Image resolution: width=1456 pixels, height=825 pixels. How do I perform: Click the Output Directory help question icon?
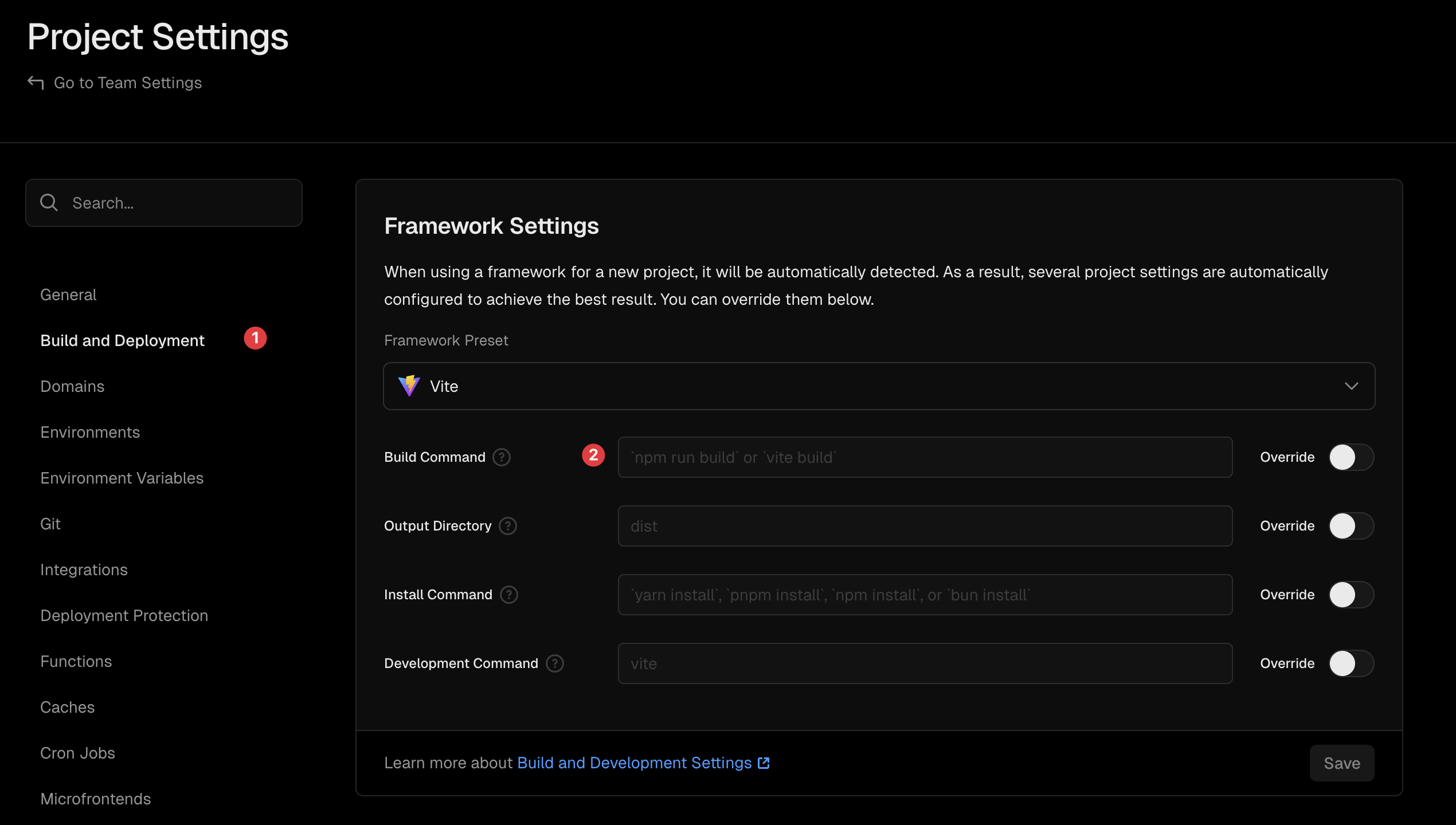tap(508, 526)
